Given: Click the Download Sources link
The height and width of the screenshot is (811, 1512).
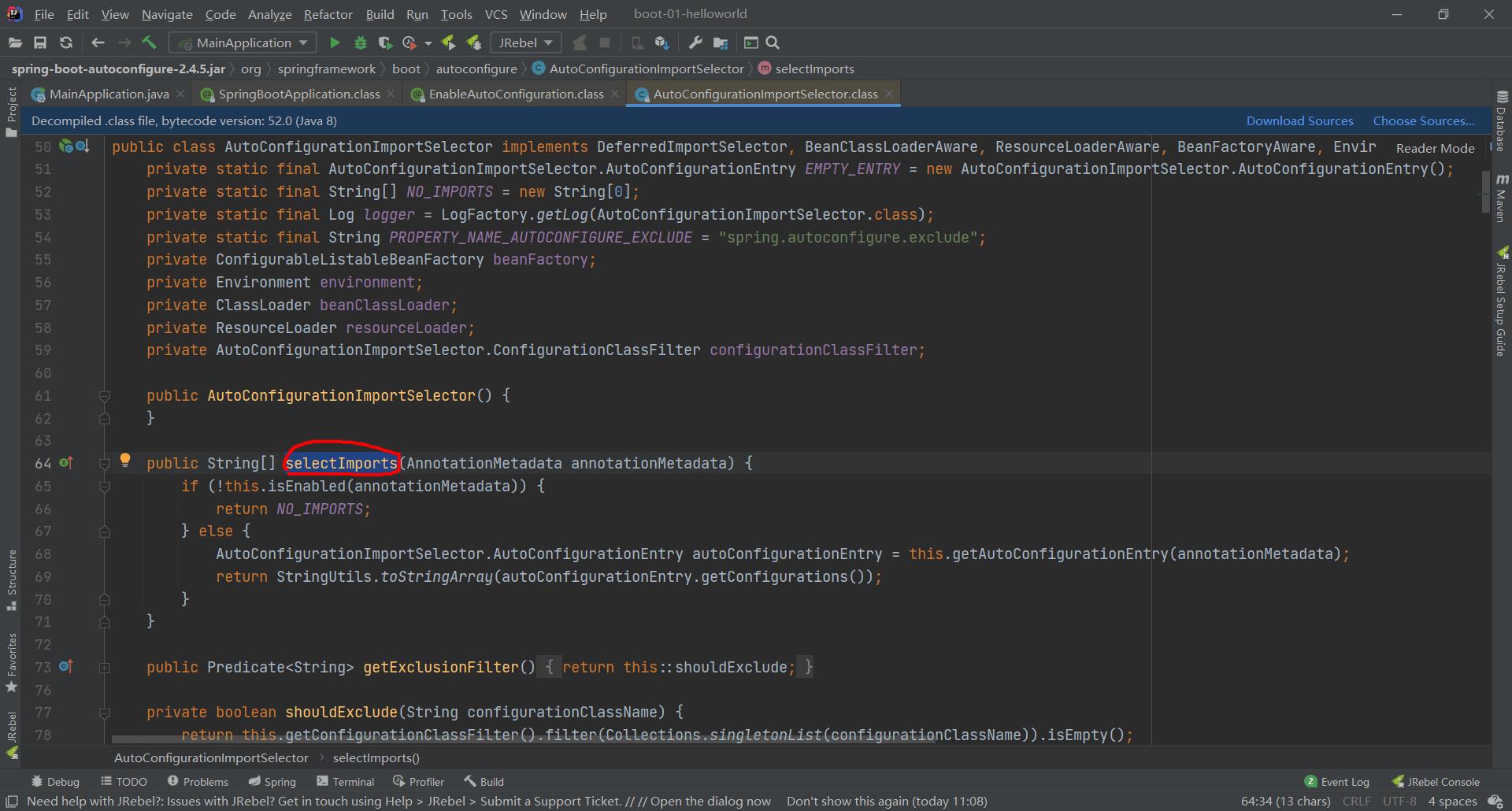Looking at the screenshot, I should click(x=1299, y=120).
